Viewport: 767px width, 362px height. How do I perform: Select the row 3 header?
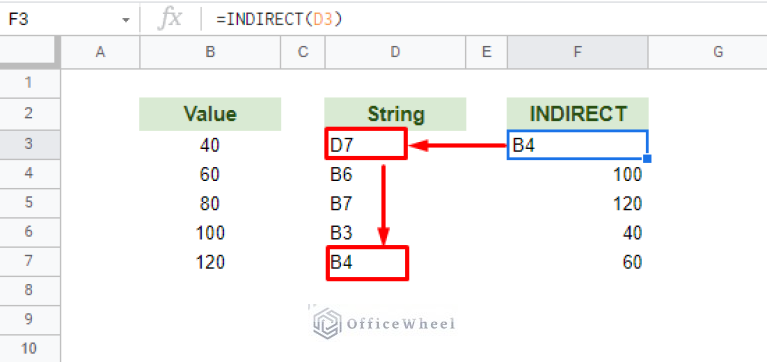[x=29, y=145]
